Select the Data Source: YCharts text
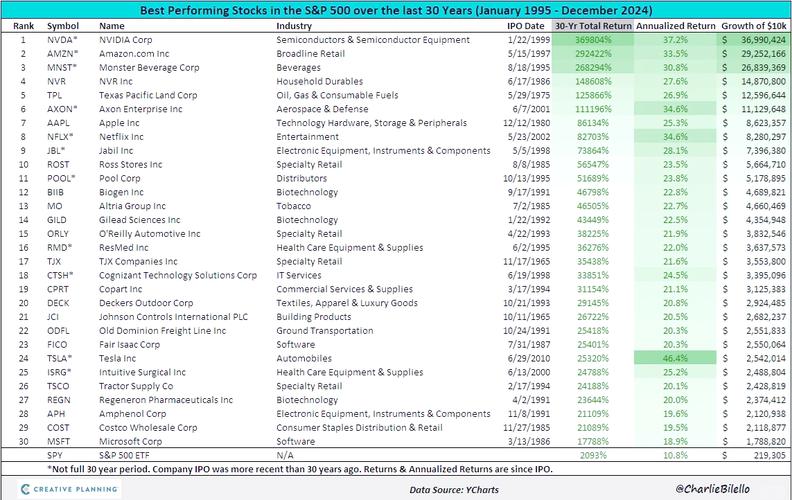Viewport: 792px width, 500px height. (x=454, y=489)
